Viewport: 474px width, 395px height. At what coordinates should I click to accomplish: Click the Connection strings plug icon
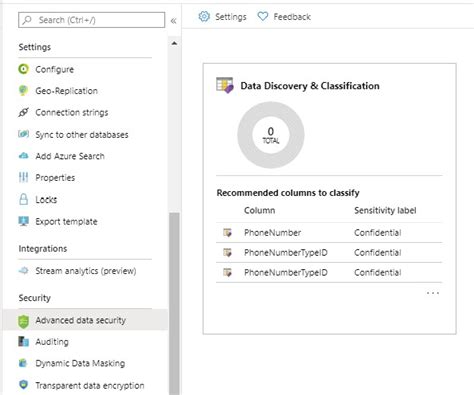(x=23, y=112)
